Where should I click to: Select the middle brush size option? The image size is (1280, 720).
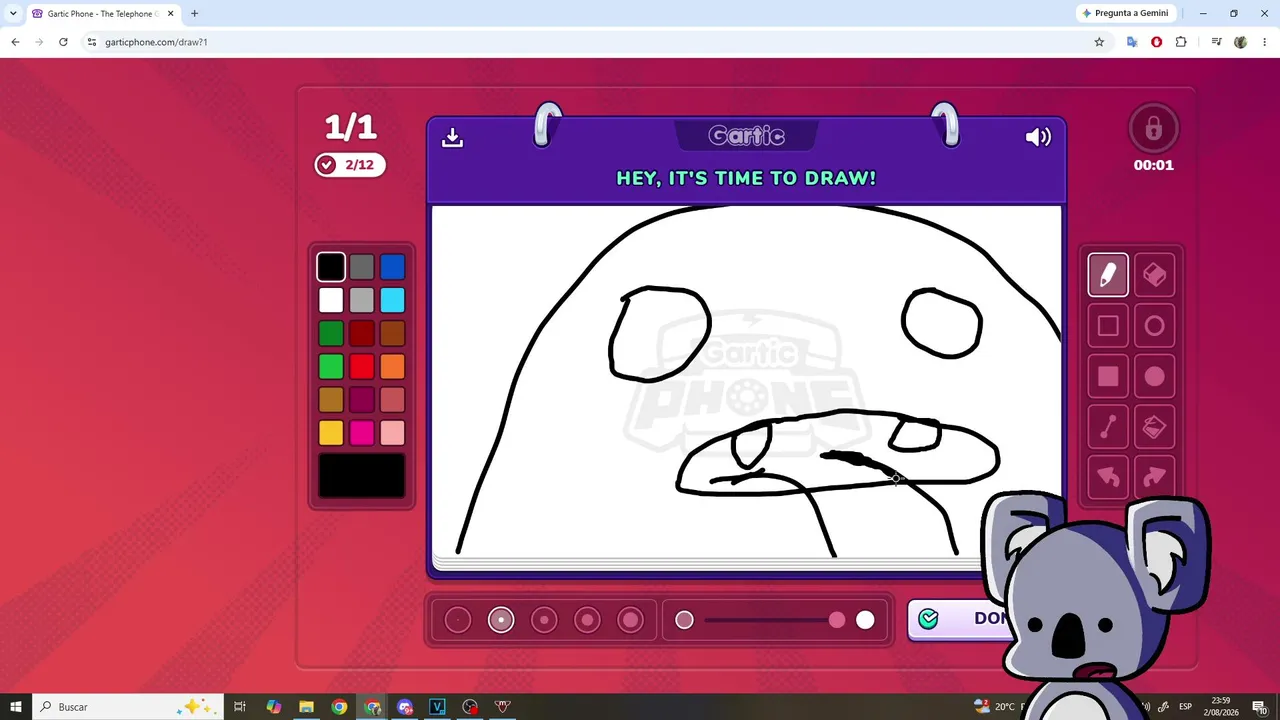pos(544,620)
